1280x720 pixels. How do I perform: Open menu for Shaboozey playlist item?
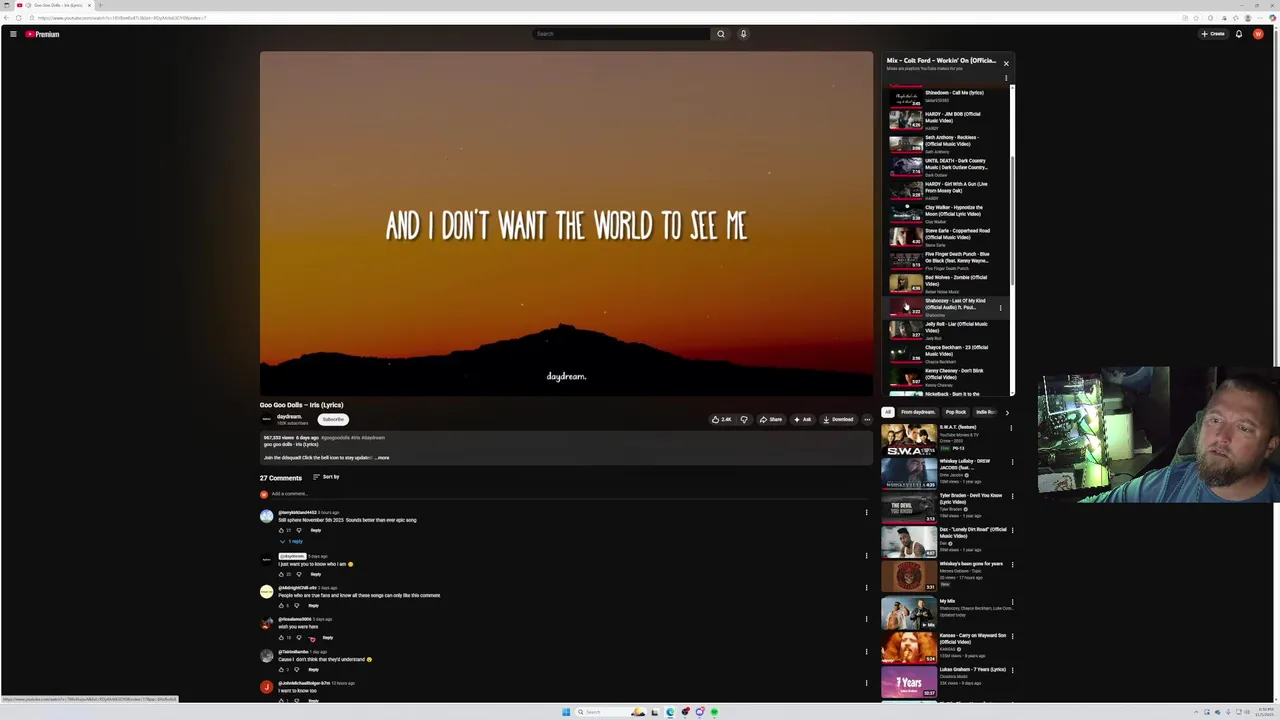pos(1000,307)
